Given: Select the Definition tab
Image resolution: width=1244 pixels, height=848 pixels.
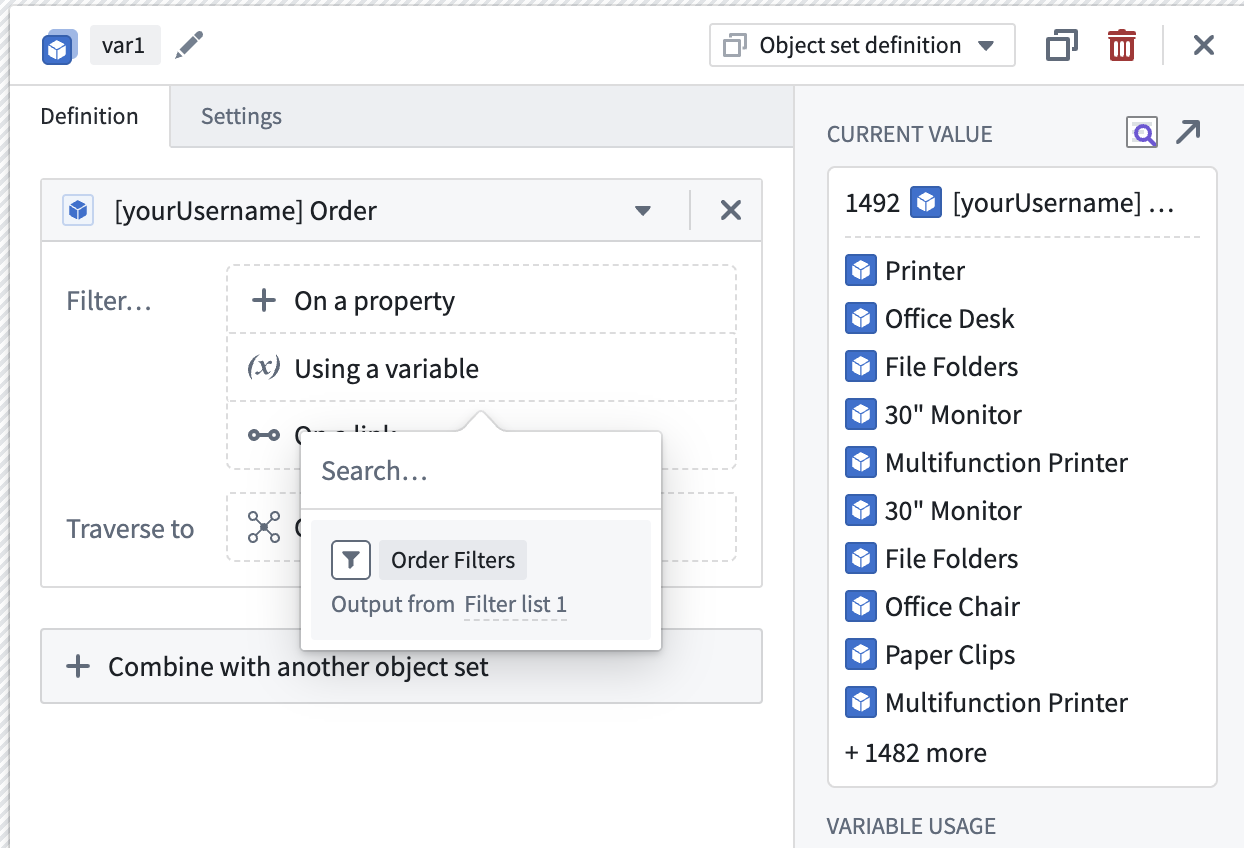Looking at the screenshot, I should (89, 116).
